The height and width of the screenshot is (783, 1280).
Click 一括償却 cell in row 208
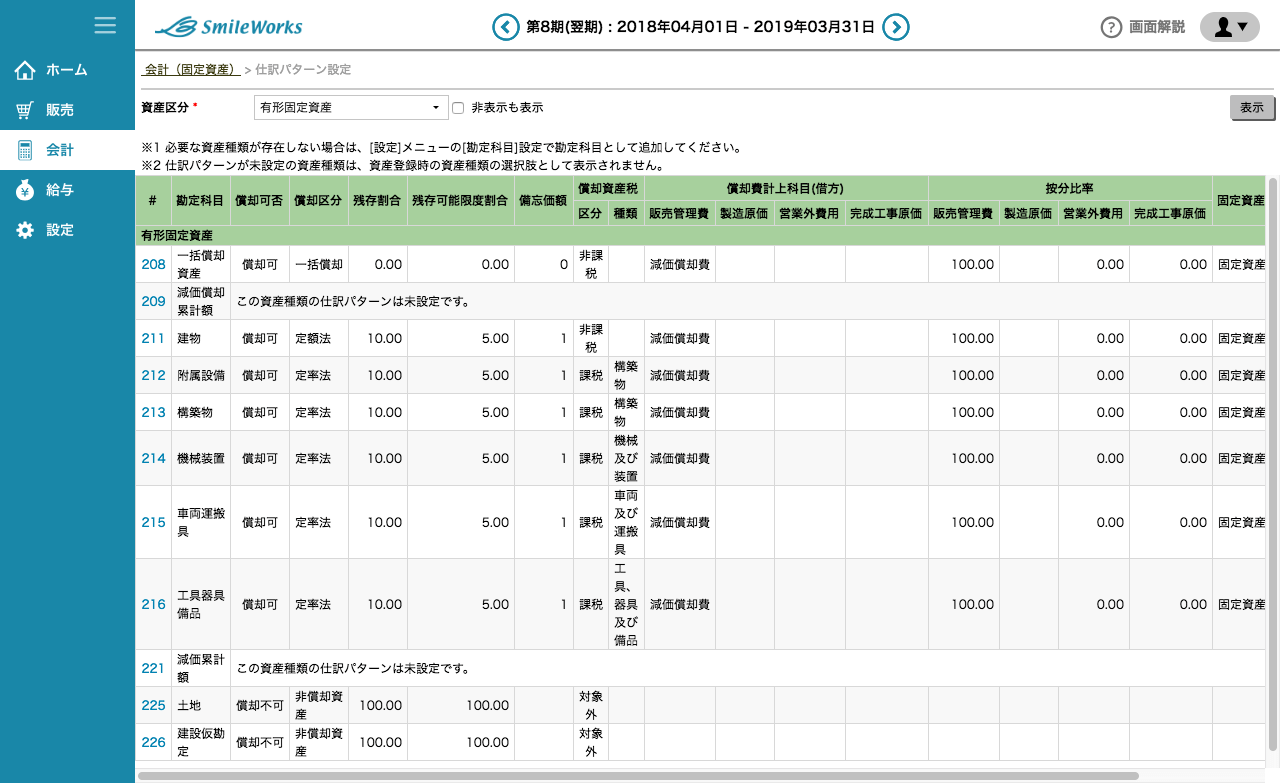[x=319, y=264]
